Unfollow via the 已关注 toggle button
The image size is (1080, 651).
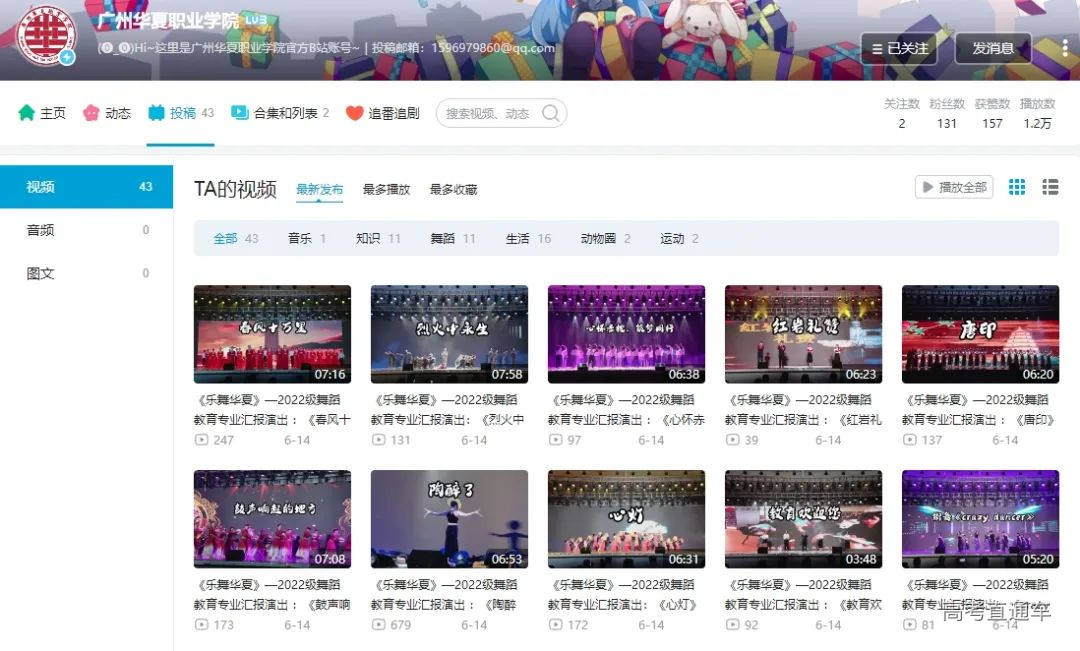pyautogui.click(x=899, y=47)
